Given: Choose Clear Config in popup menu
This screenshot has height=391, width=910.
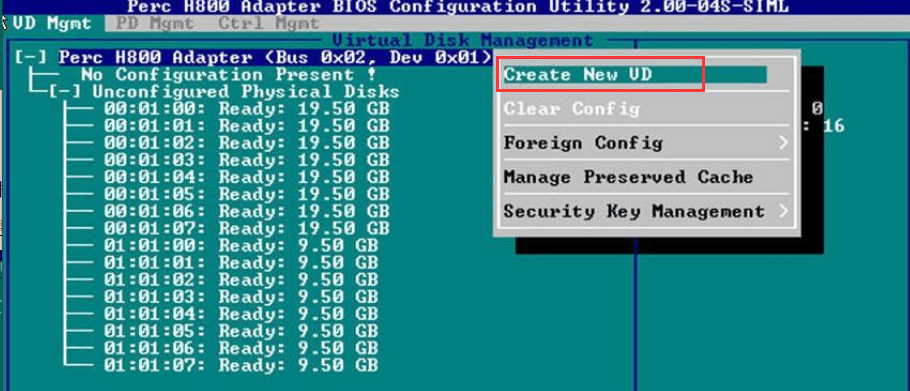Looking at the screenshot, I should tap(572, 108).
